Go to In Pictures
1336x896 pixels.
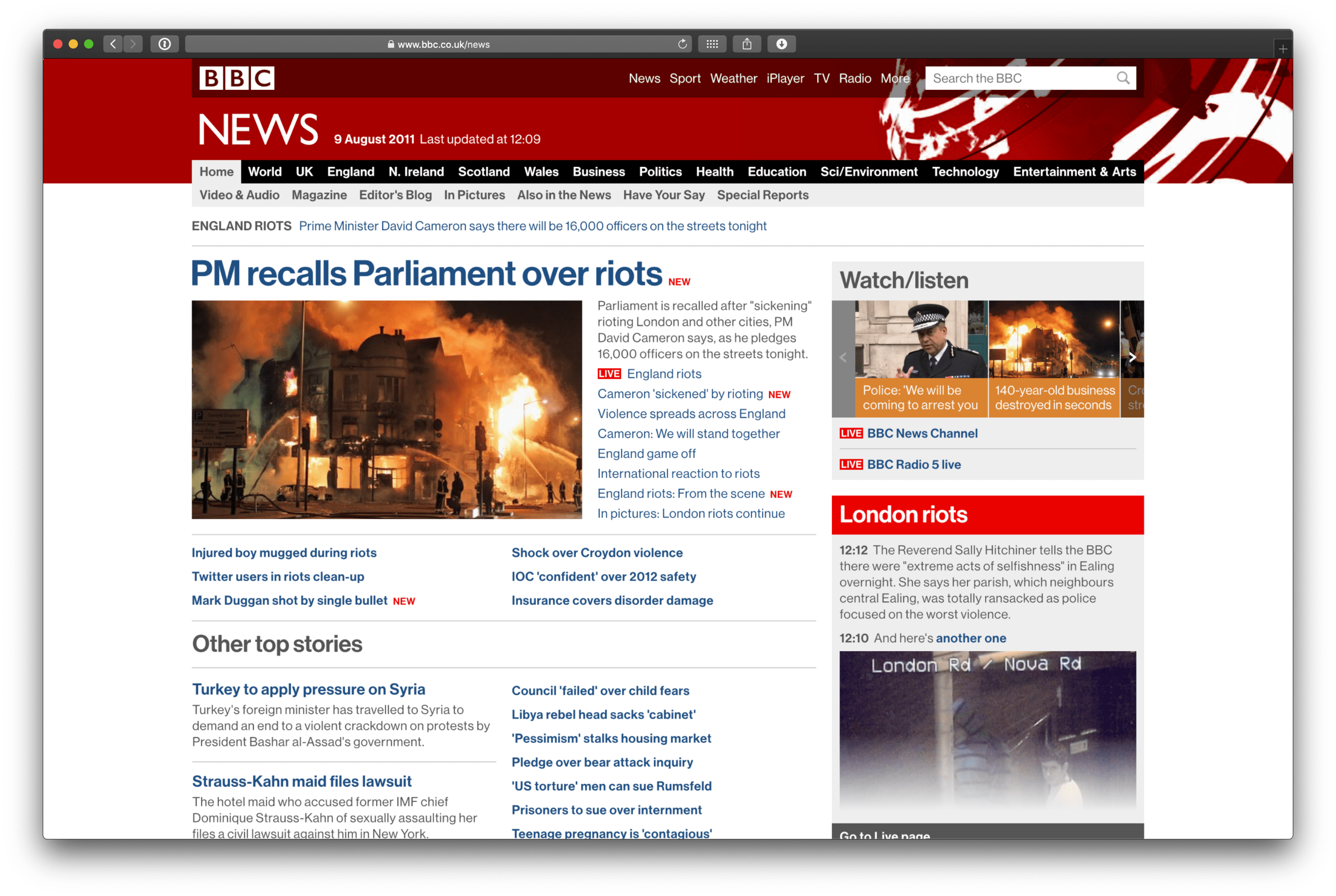474,195
